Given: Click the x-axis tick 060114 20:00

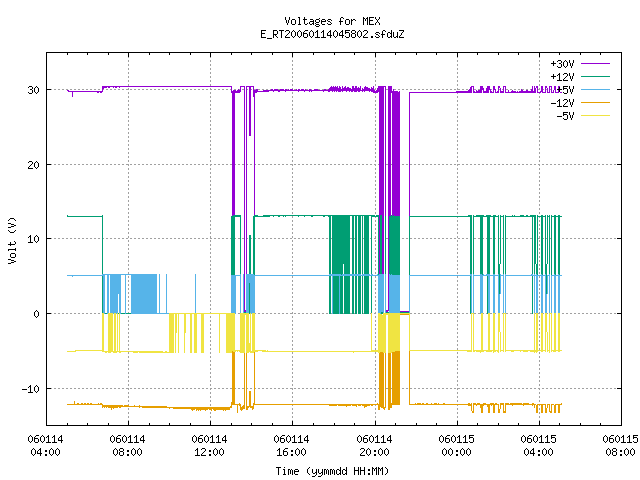Looking at the screenshot, I should [374, 446].
